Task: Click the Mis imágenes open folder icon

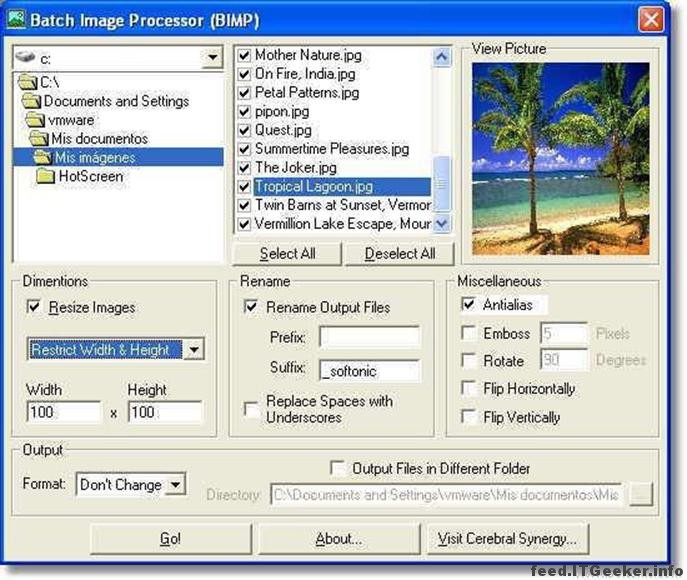Action: click(x=42, y=157)
